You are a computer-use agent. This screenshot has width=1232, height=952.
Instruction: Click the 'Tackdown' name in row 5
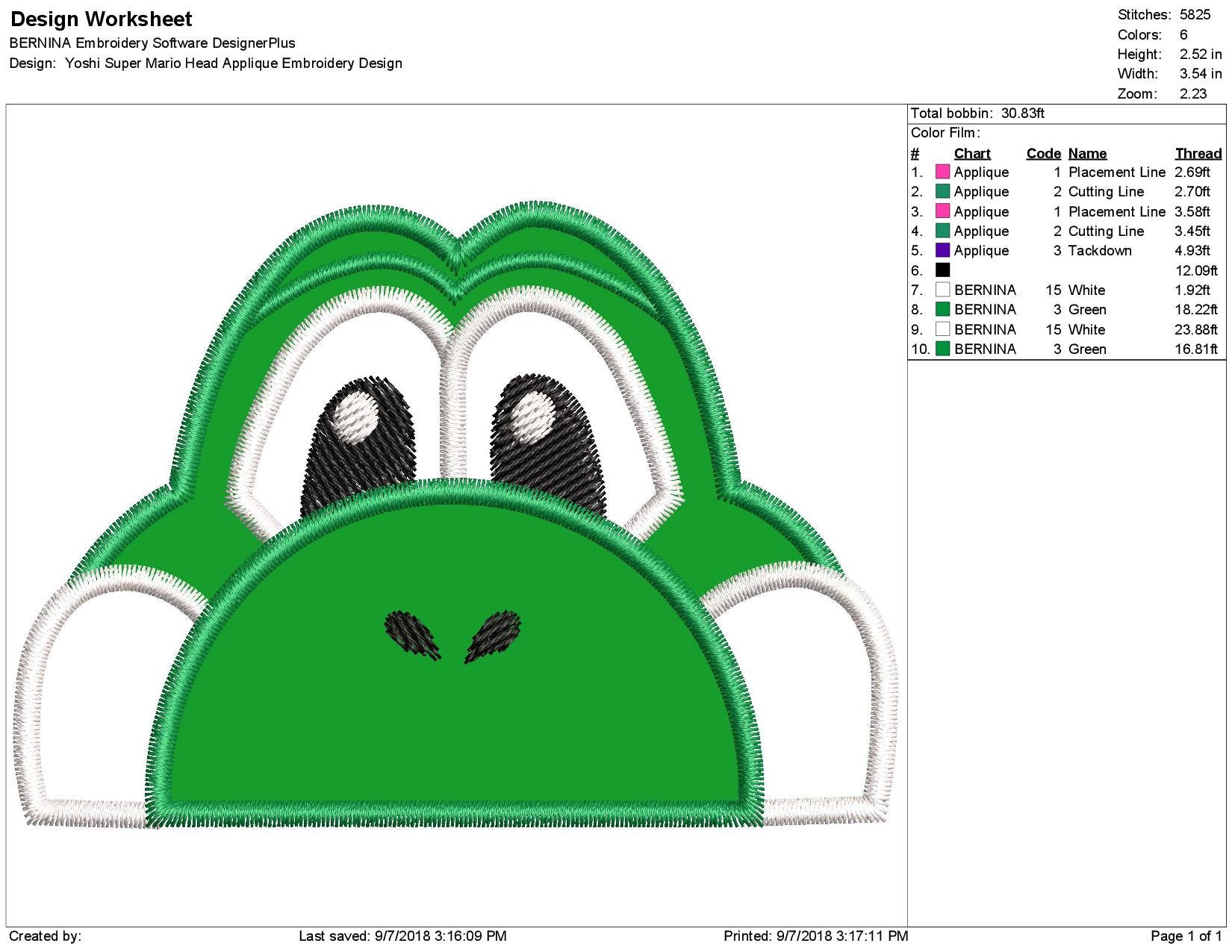click(x=1100, y=251)
